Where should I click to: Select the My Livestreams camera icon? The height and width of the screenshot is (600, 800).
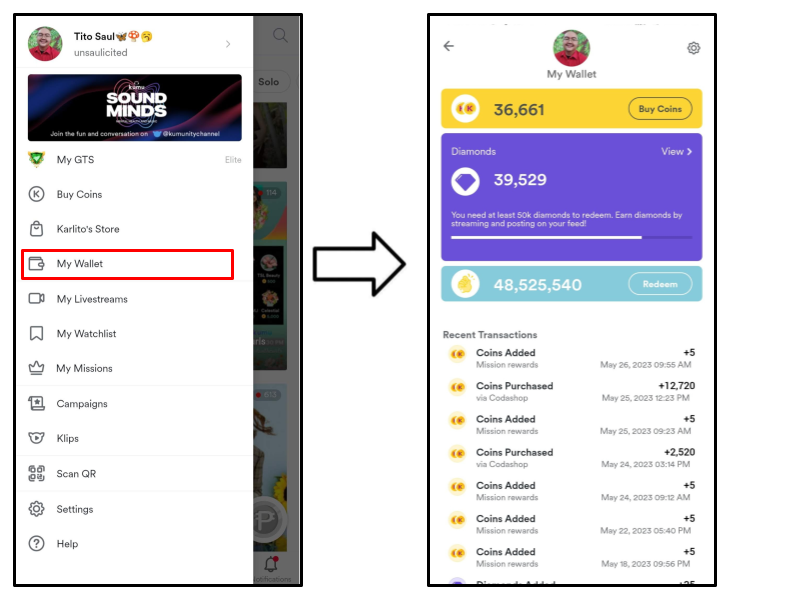pos(36,298)
